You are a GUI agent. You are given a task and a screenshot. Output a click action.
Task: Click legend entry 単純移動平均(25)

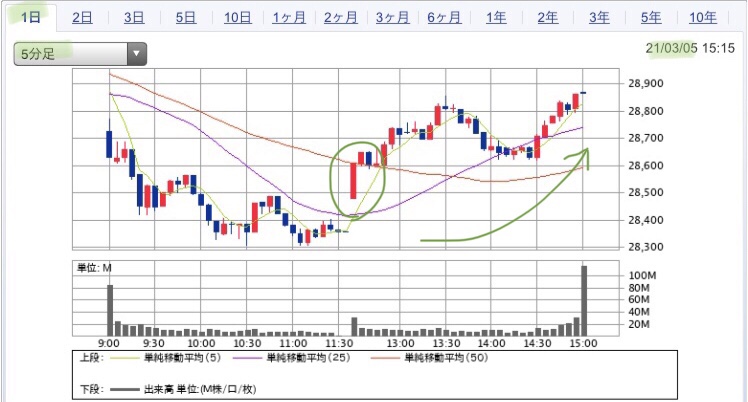click(308, 358)
